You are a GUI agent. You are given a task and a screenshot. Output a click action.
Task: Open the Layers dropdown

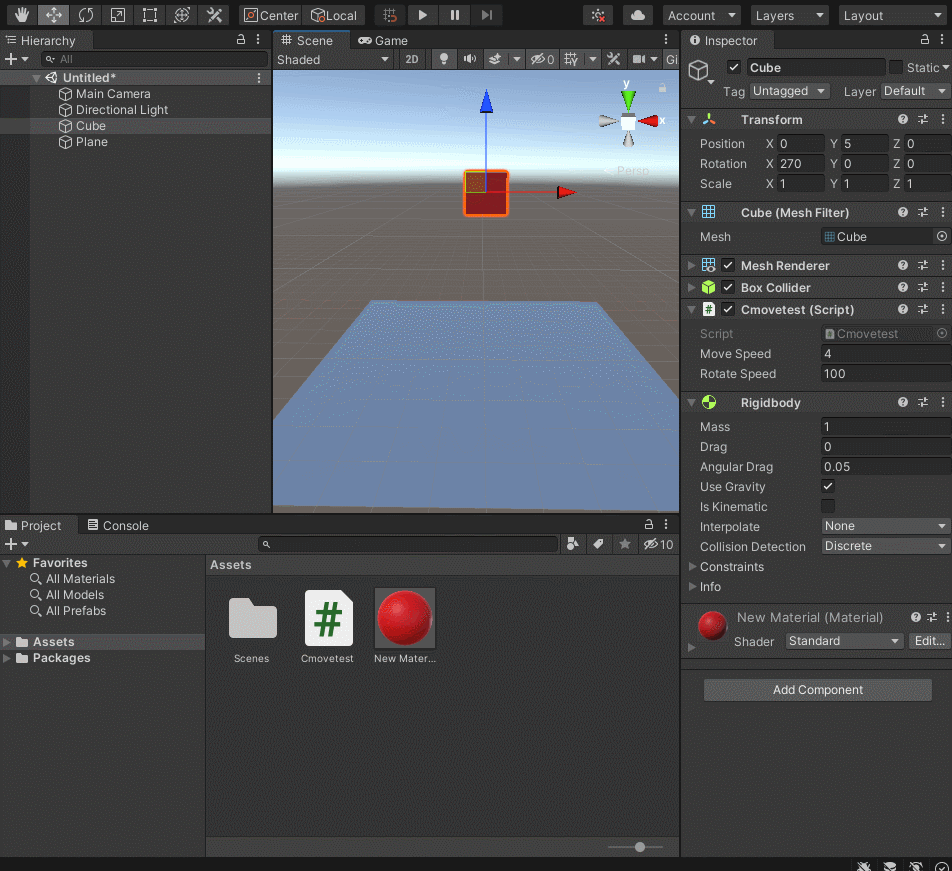pos(789,15)
